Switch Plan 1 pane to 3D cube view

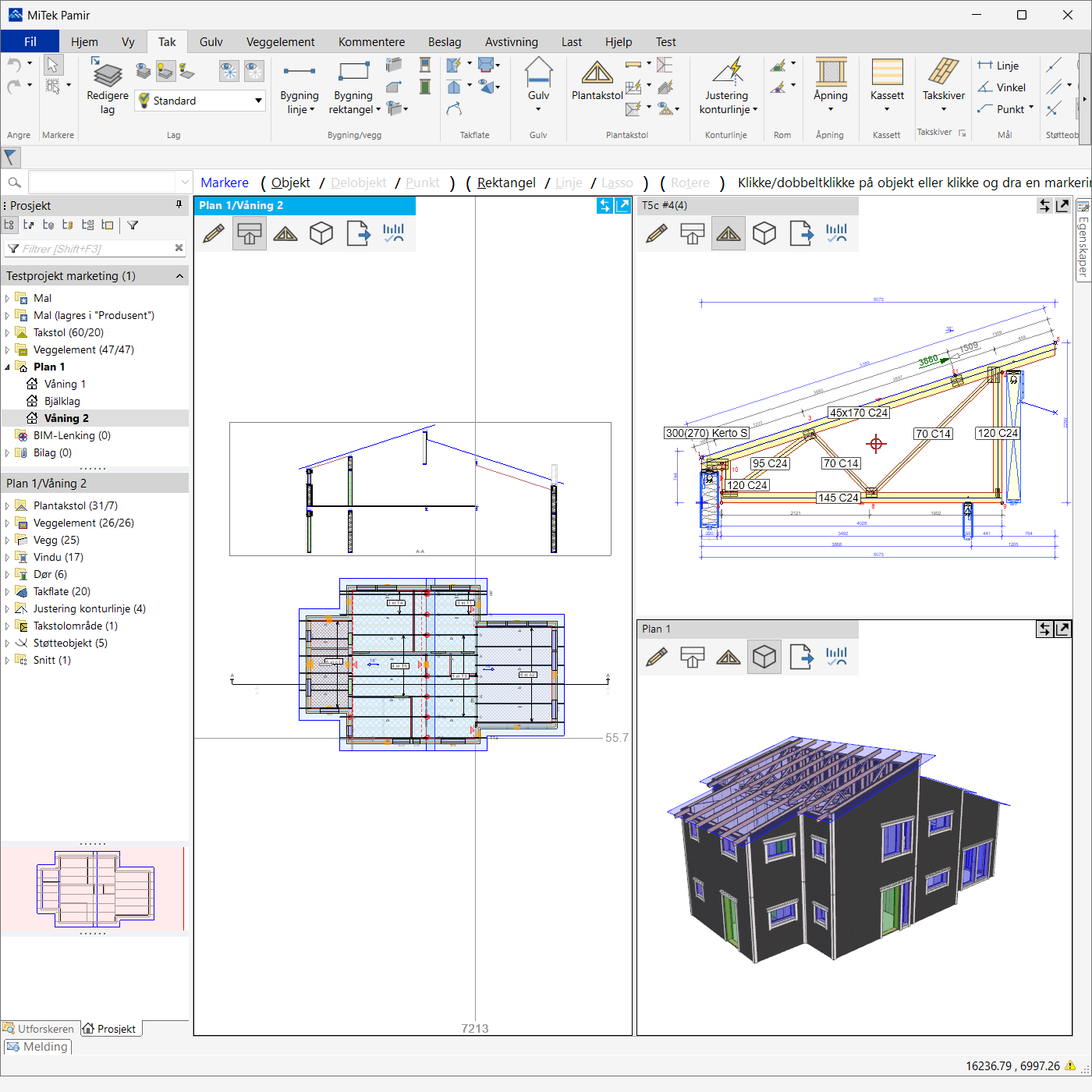click(x=764, y=657)
